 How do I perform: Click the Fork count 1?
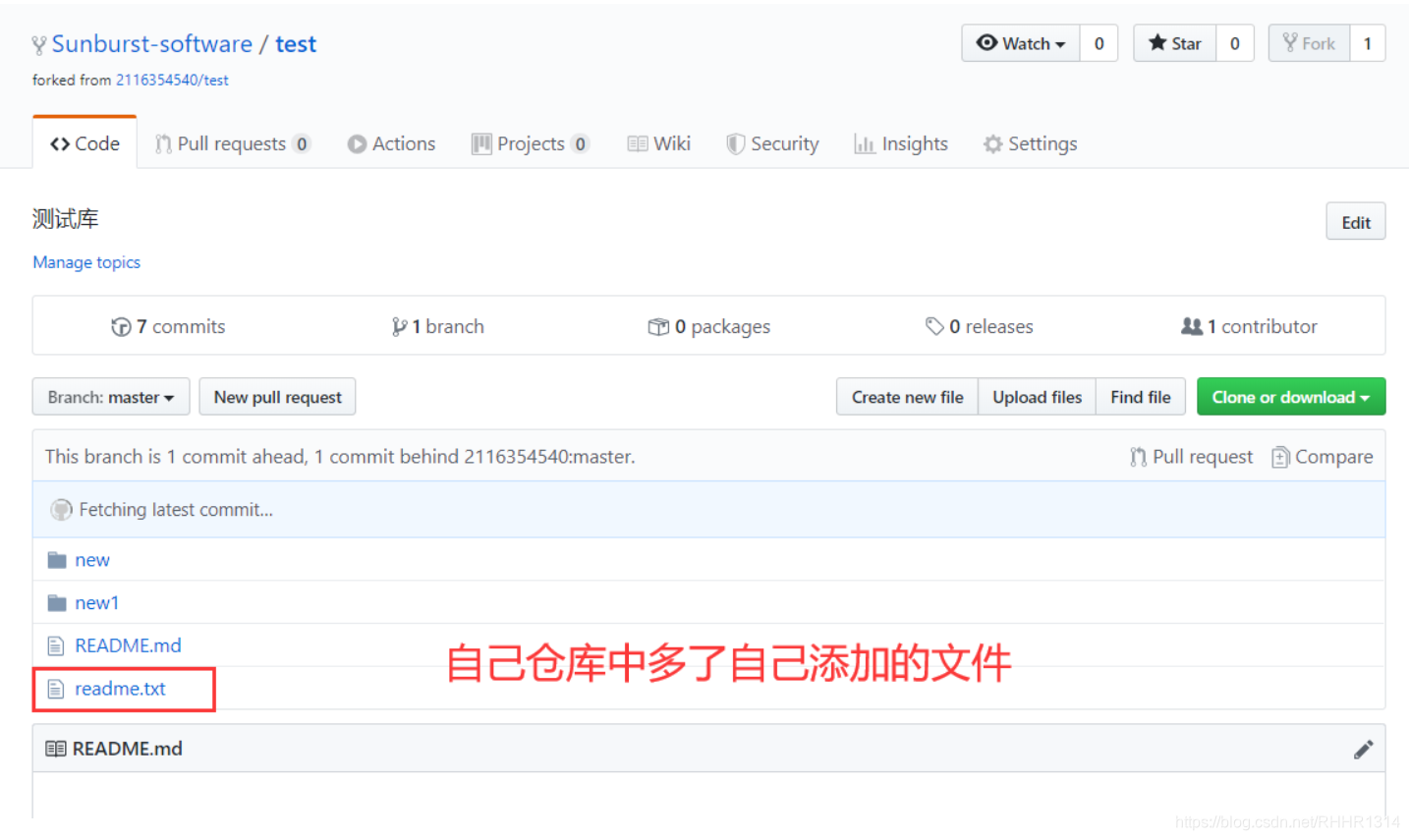[1368, 43]
